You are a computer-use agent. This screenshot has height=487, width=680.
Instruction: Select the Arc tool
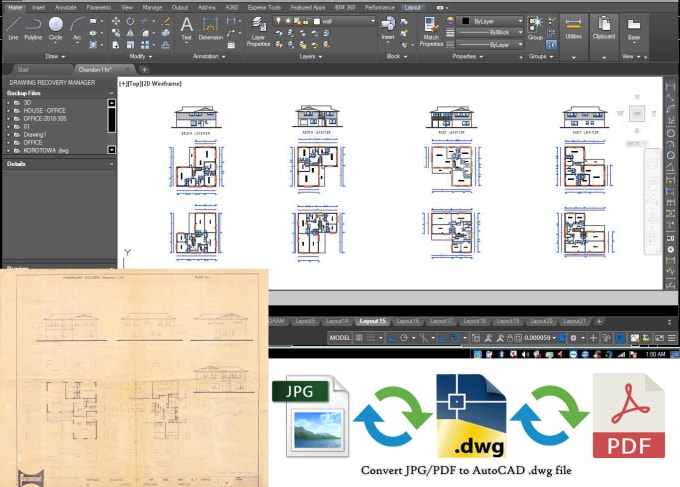pos(77,29)
